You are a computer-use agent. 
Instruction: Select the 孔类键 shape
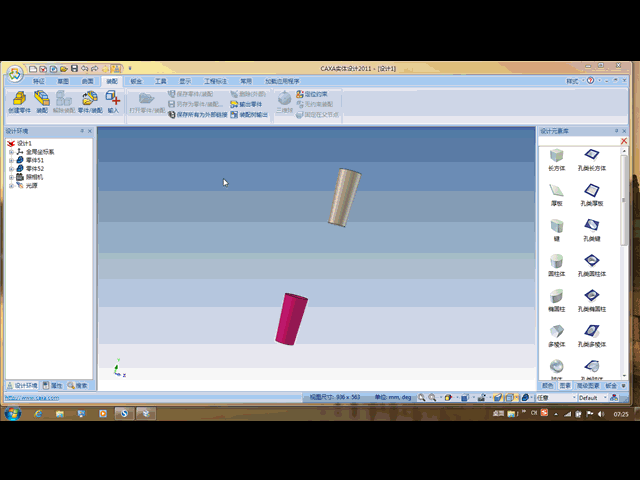tap(592, 230)
